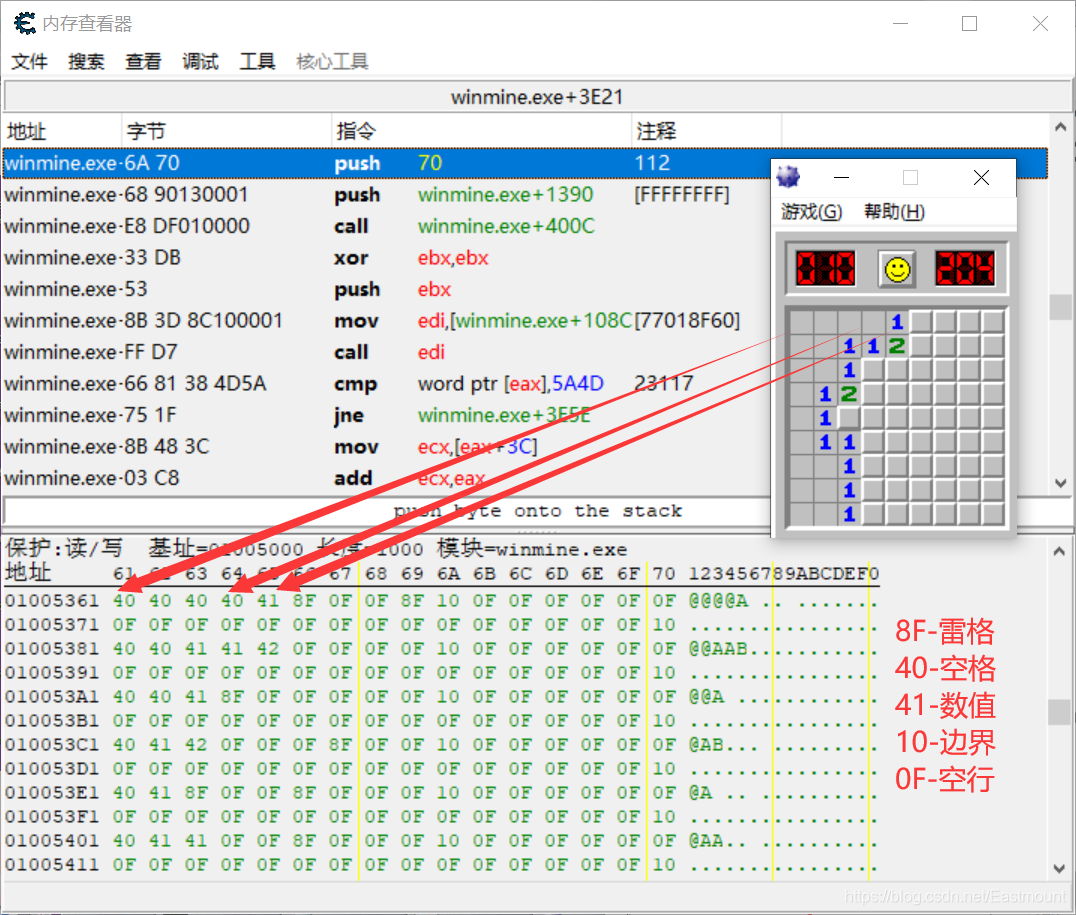The image size is (1076, 915).
Task: Click the 42 byte in row 01005381
Action: point(268,649)
